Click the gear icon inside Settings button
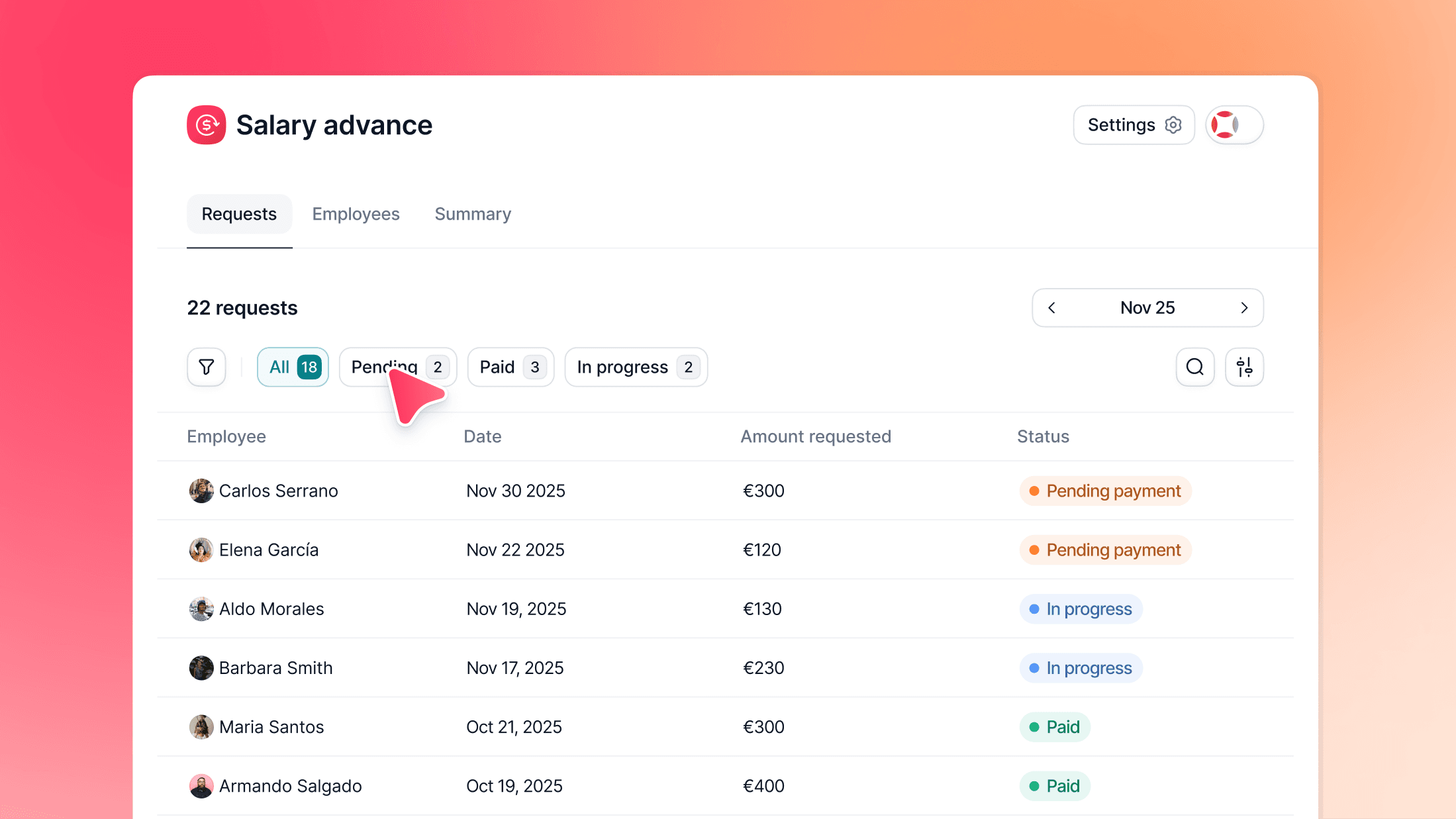Screen dimensions: 1456x819 coord(1173,124)
